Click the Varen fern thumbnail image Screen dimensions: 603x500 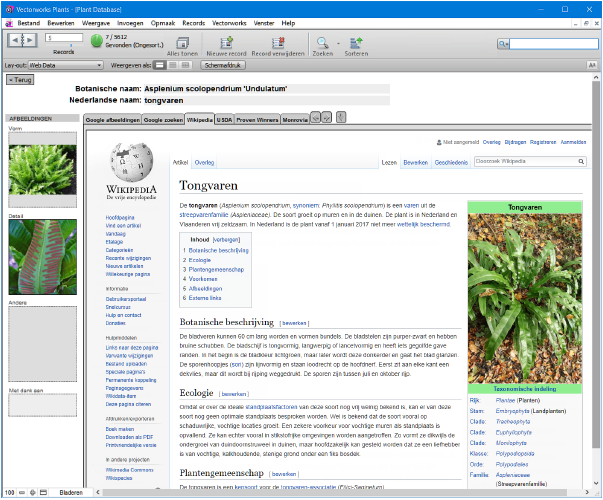point(43,170)
